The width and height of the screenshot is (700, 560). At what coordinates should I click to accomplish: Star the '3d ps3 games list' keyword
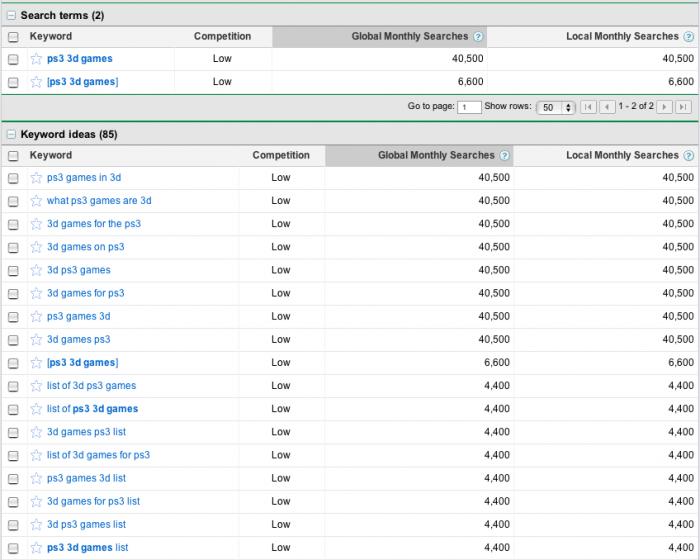pyautogui.click(x=36, y=525)
